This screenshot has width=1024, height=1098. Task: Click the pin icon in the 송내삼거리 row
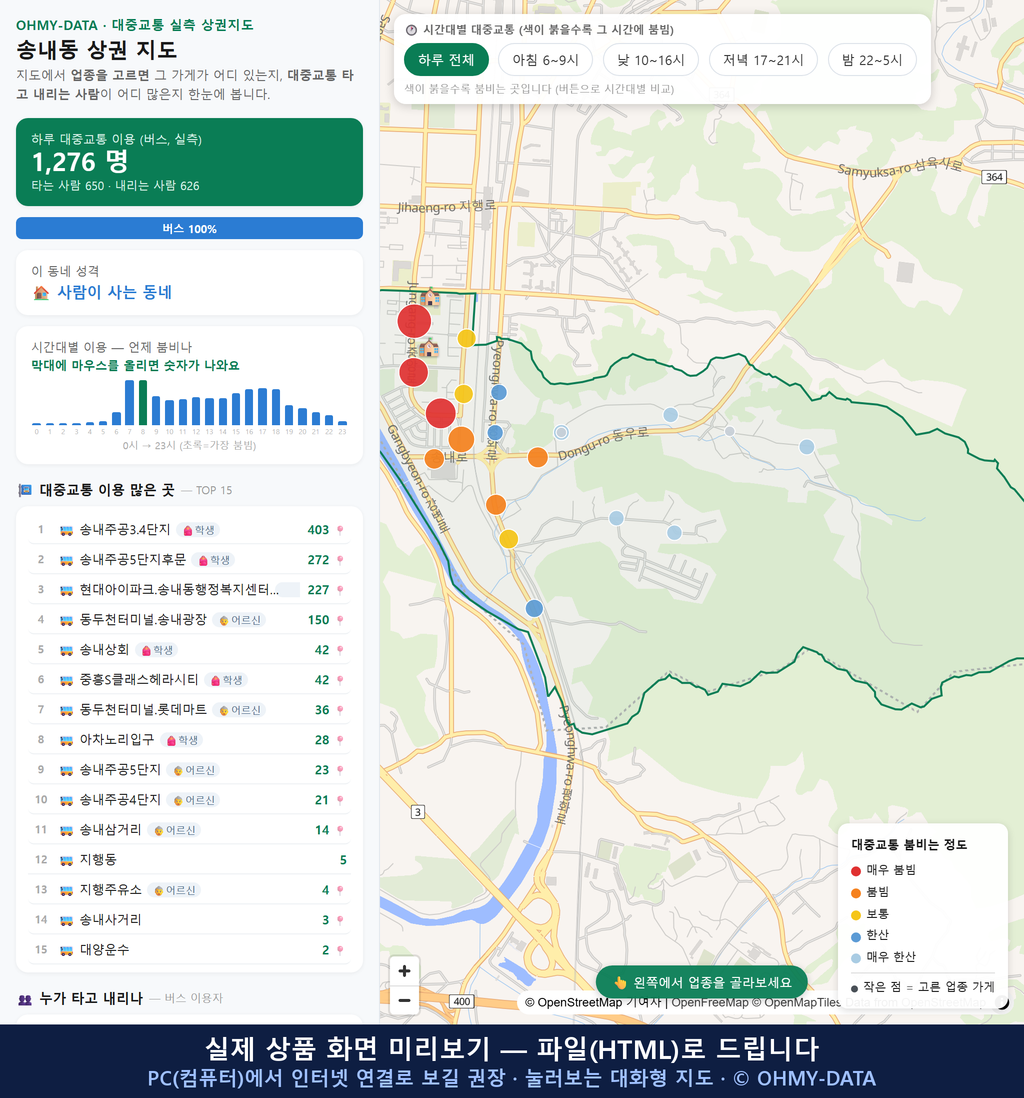click(340, 831)
